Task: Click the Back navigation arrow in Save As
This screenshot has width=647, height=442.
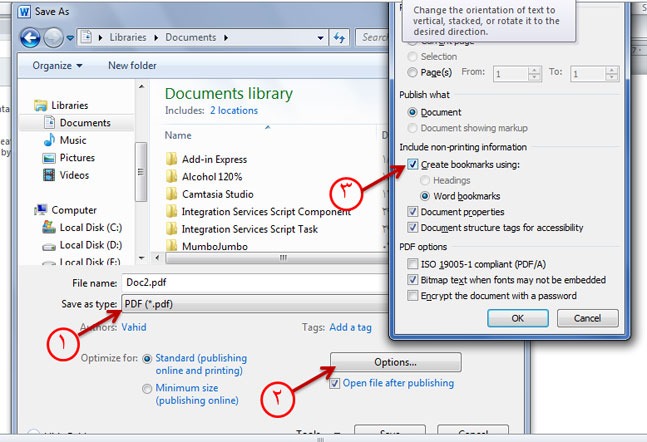Action: [x=30, y=38]
